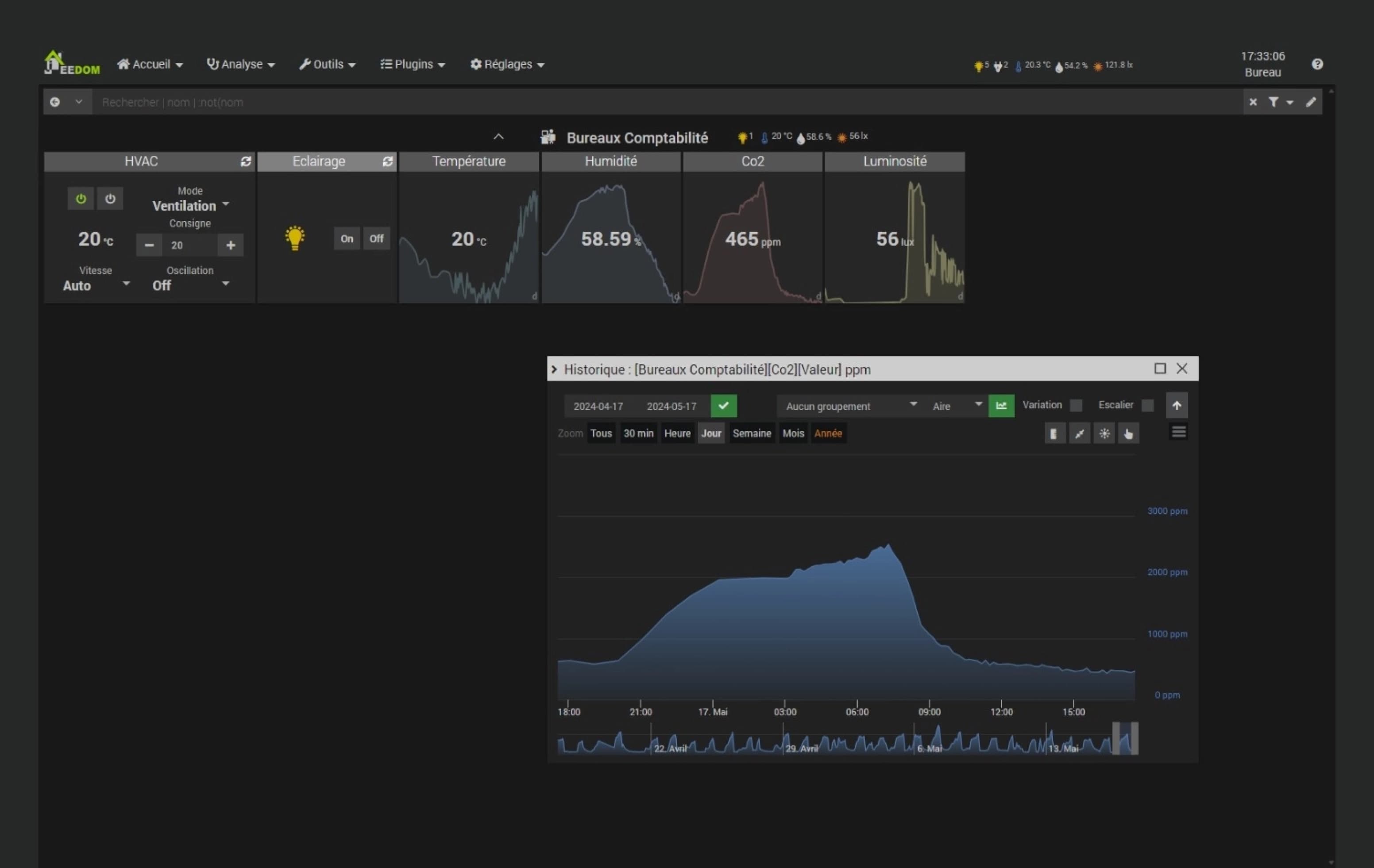This screenshot has height=868, width=1374.
Task: Open the filter funnel dropdown
Action: (x=1281, y=102)
